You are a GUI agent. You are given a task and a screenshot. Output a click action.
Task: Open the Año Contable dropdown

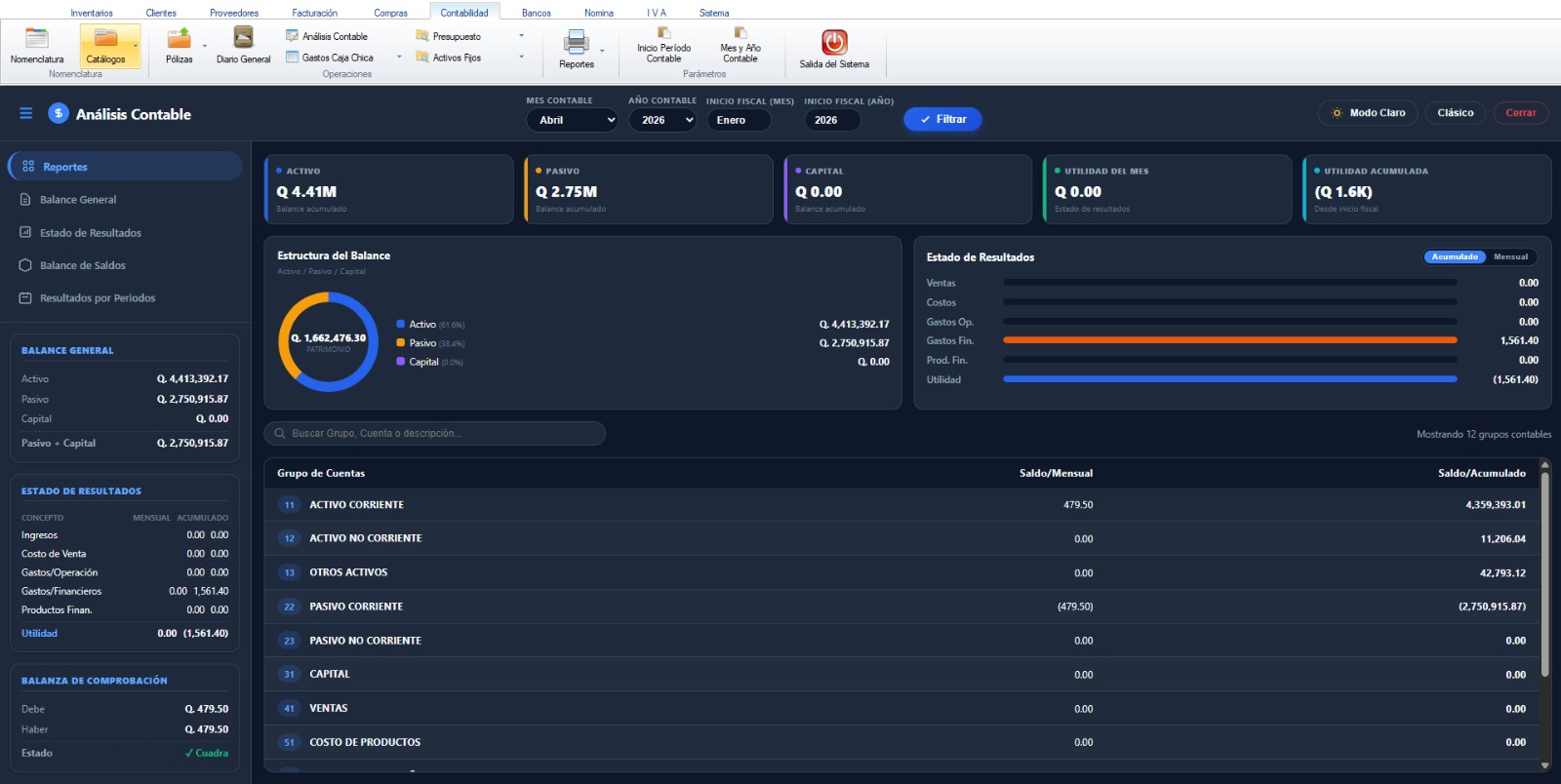(x=662, y=120)
